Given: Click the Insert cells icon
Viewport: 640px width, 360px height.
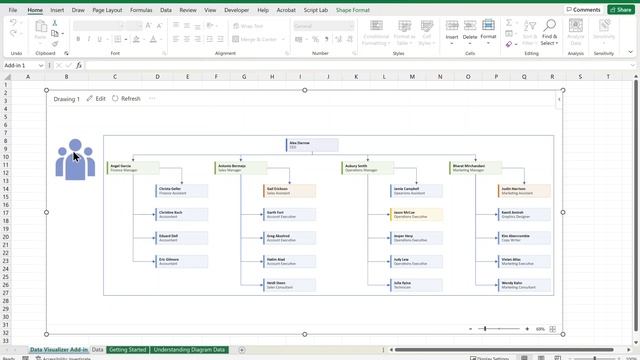Looking at the screenshot, I should [452, 26].
